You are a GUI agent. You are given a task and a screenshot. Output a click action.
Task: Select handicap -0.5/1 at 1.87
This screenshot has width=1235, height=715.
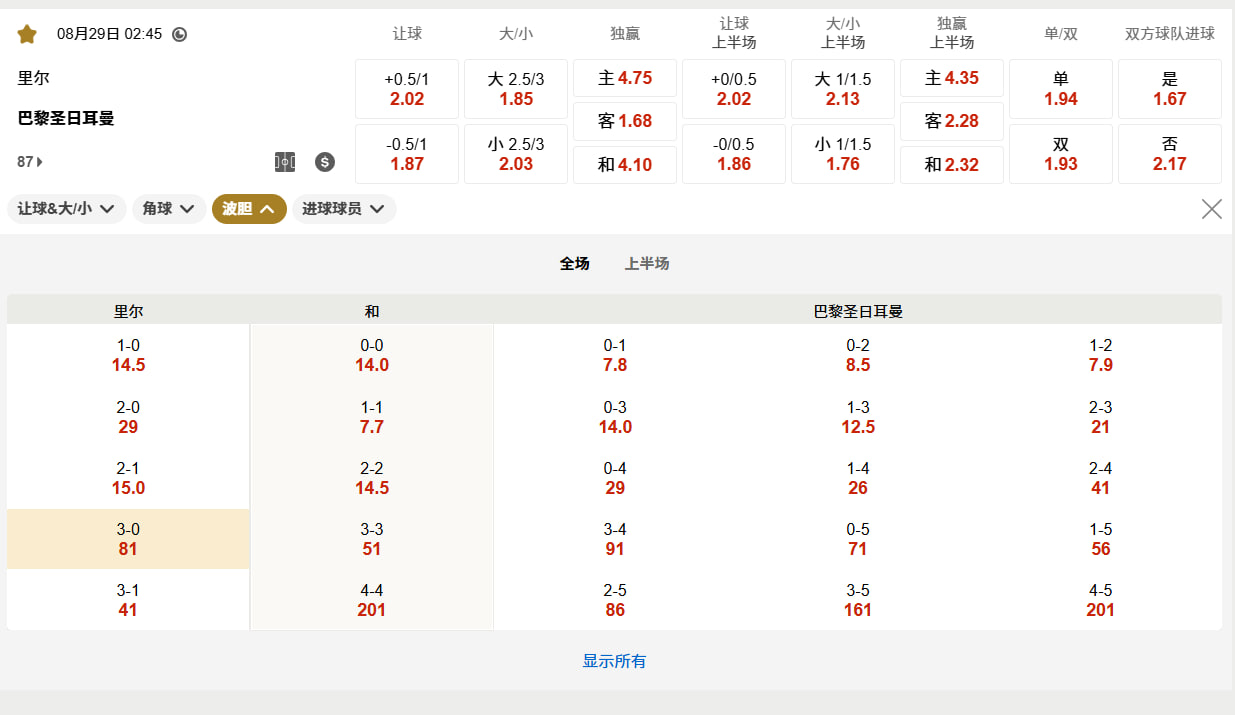click(x=407, y=154)
